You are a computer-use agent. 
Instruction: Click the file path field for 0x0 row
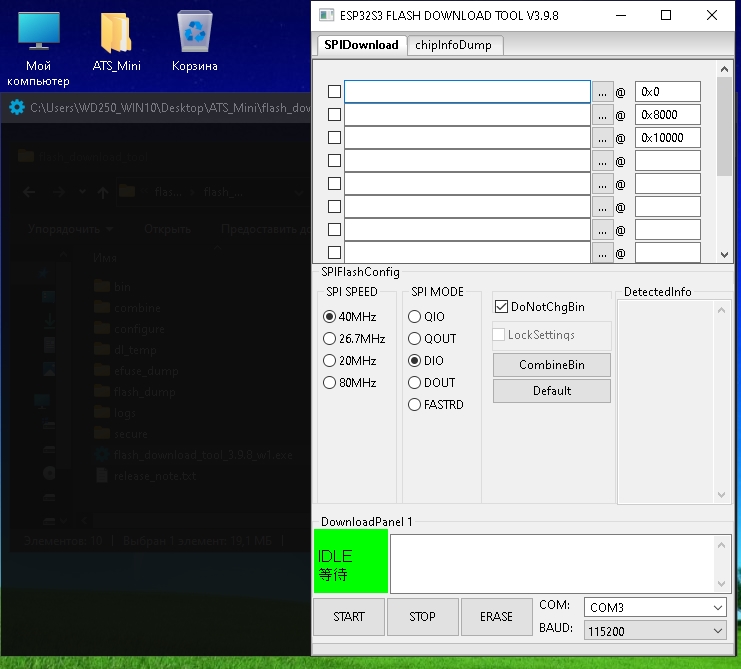[x=467, y=92]
